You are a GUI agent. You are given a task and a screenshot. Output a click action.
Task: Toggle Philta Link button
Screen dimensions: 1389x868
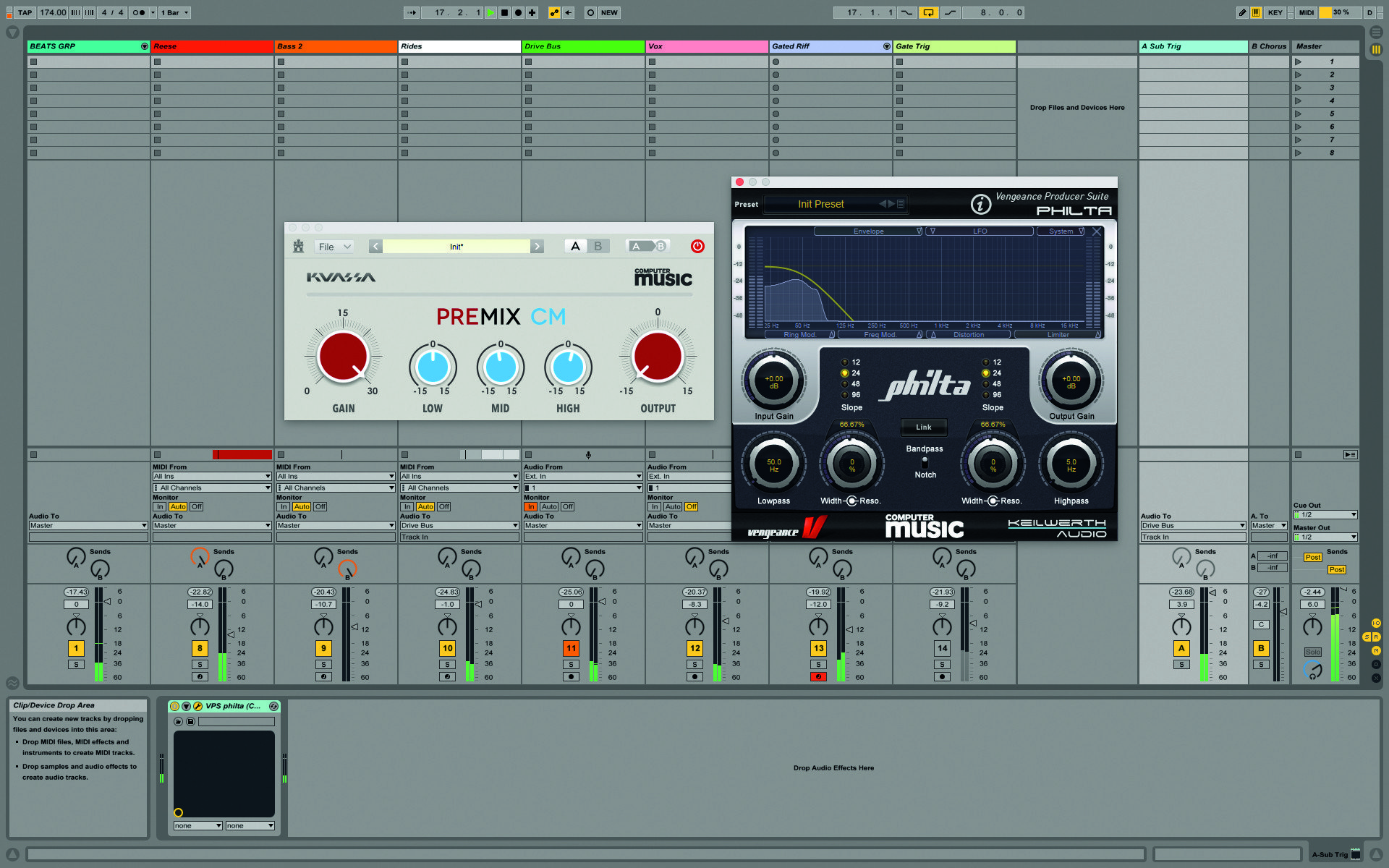coord(924,427)
